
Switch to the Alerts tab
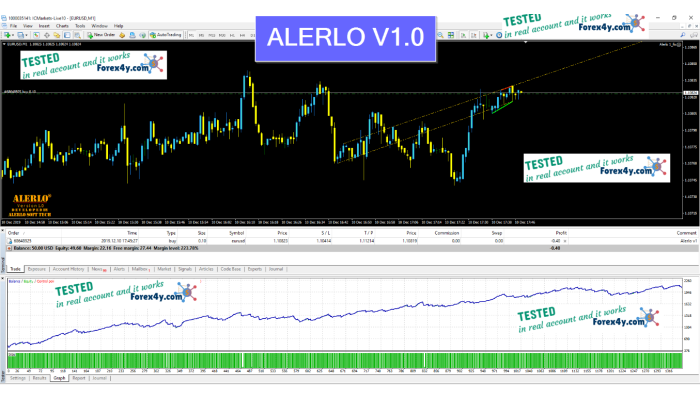[119, 269]
